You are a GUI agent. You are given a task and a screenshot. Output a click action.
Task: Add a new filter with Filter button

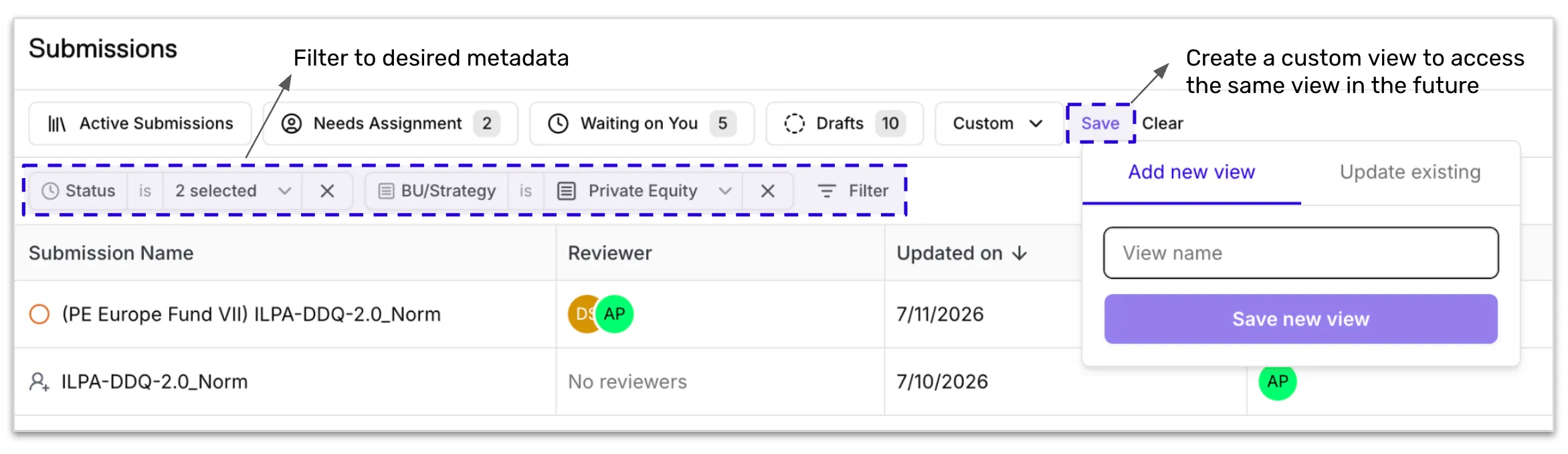click(x=853, y=192)
